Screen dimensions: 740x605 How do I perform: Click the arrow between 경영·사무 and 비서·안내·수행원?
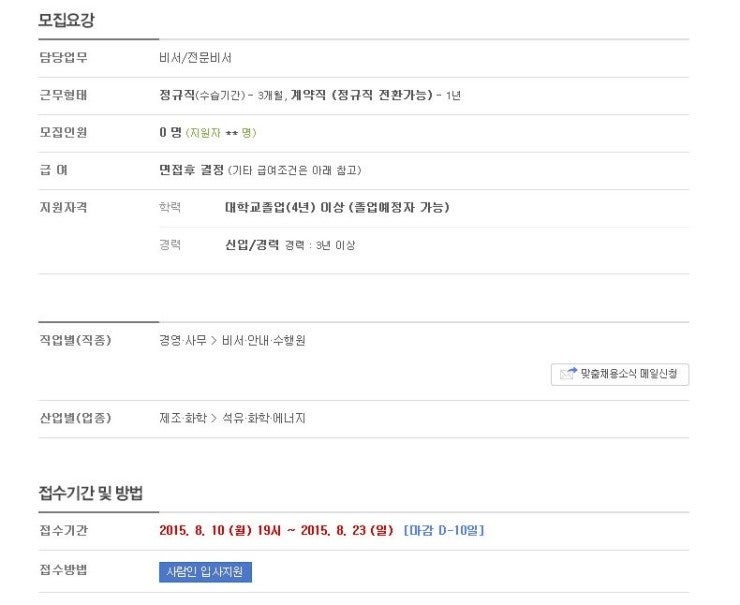click(214, 340)
